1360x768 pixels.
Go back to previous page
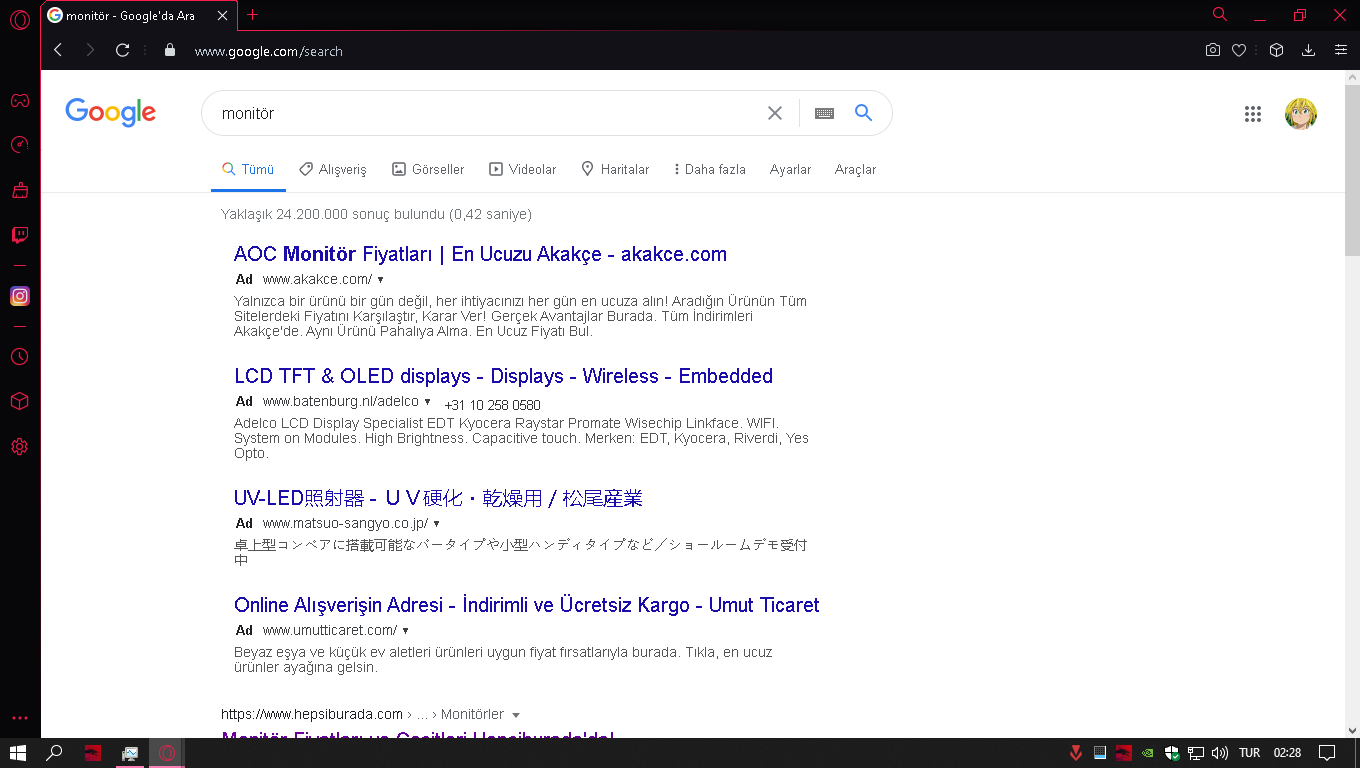pyautogui.click(x=58, y=50)
